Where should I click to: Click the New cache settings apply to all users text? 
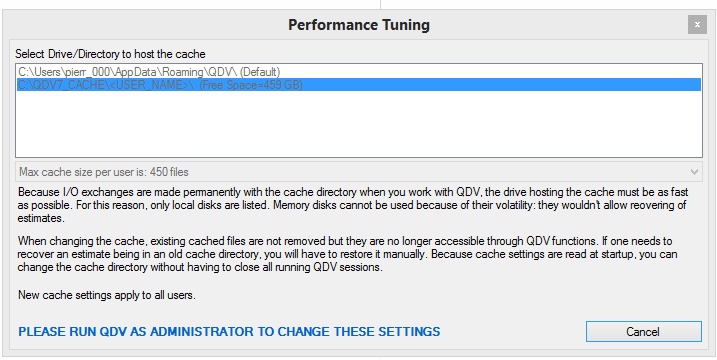(x=107, y=295)
